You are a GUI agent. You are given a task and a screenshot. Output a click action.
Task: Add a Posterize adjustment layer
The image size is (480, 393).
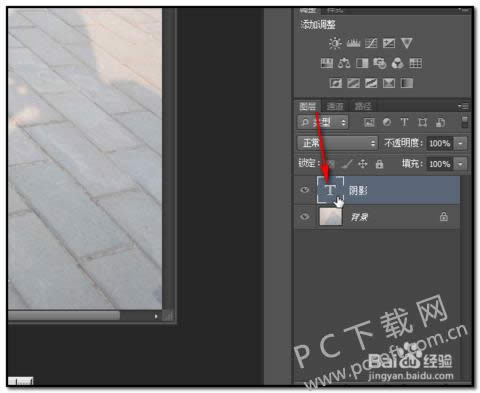[x=353, y=83]
